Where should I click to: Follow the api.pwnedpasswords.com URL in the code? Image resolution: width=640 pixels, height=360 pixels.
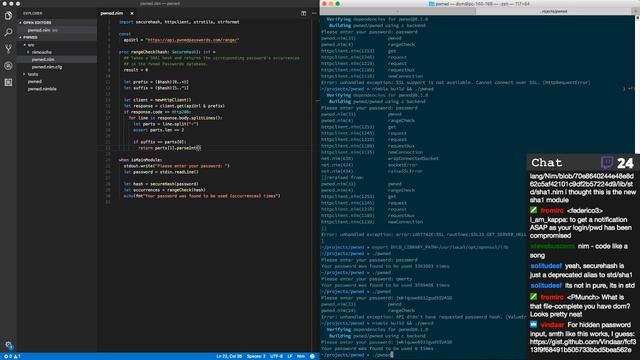point(193,40)
